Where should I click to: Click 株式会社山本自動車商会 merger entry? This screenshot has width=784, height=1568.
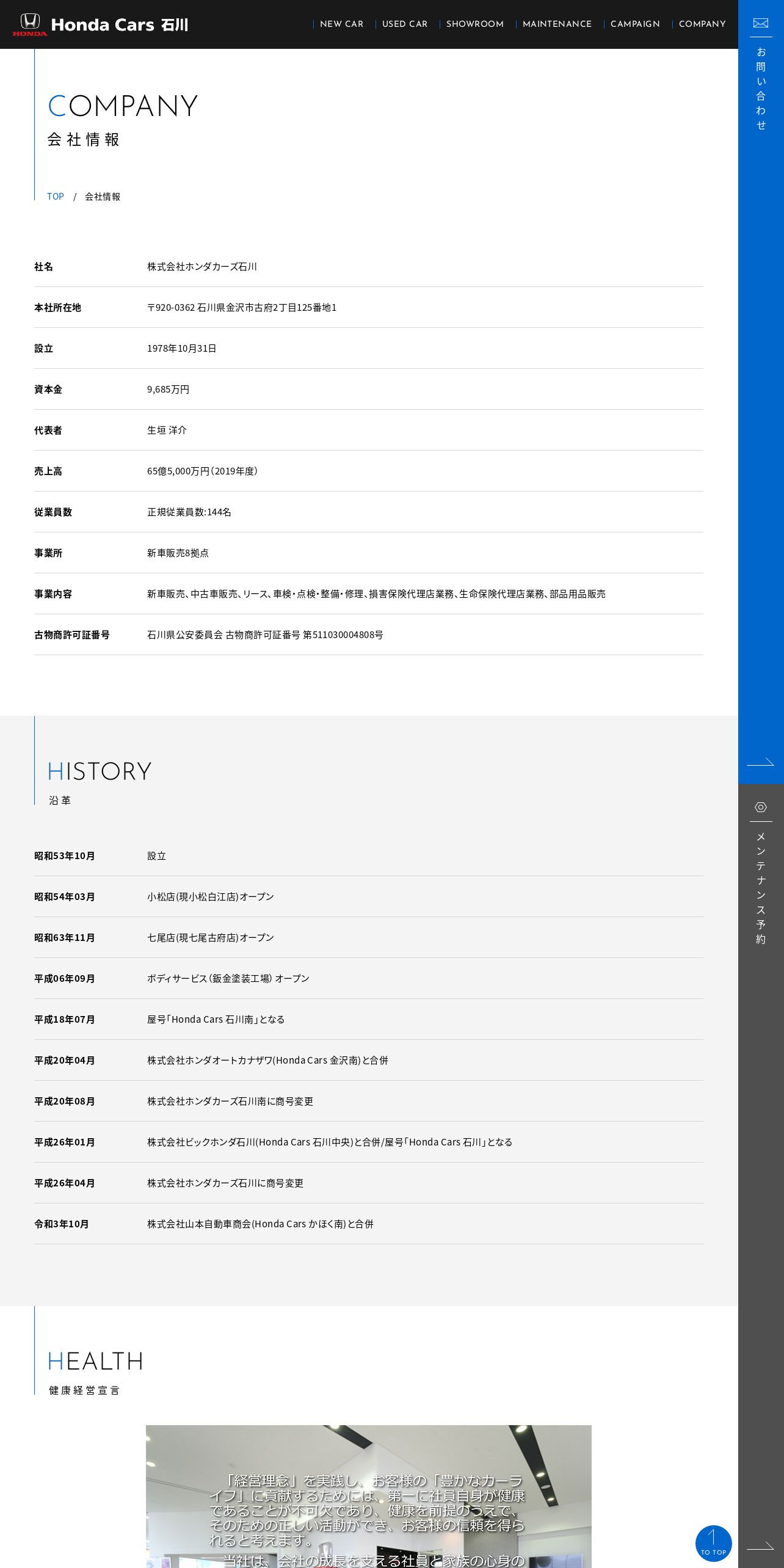[x=261, y=1224]
